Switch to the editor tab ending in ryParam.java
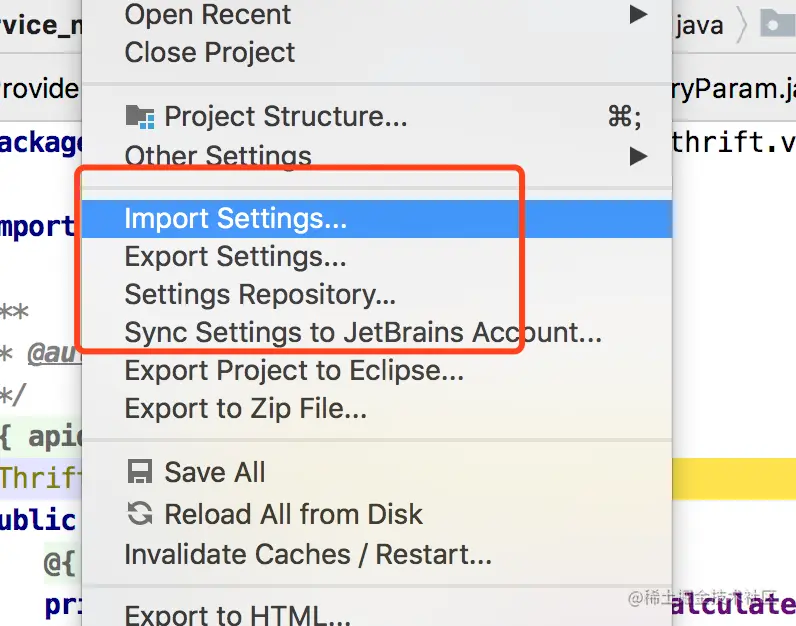The image size is (796, 626). point(734,89)
